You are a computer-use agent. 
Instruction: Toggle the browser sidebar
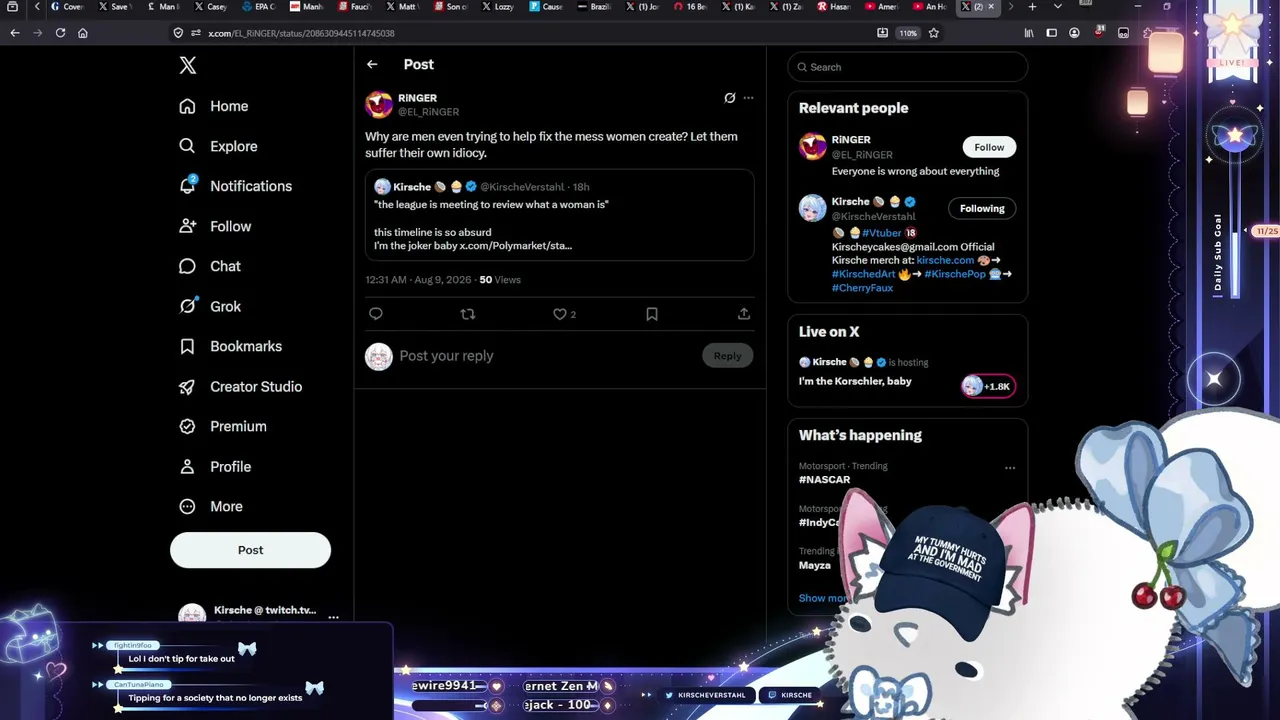1051,33
